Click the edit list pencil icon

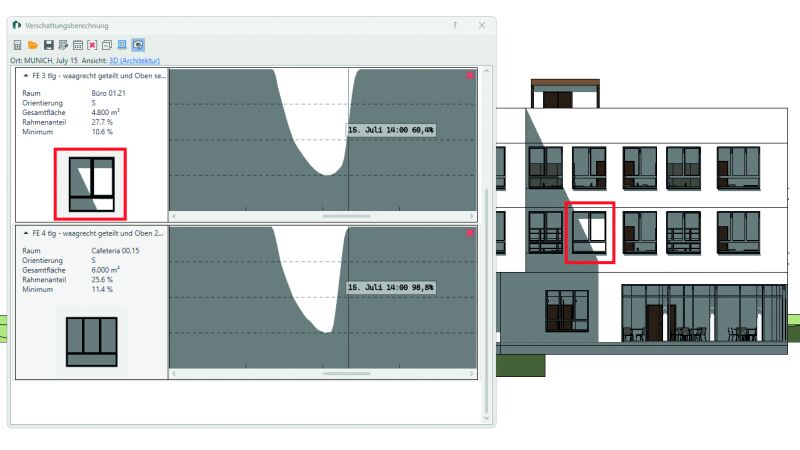pyautogui.click(x=62, y=45)
